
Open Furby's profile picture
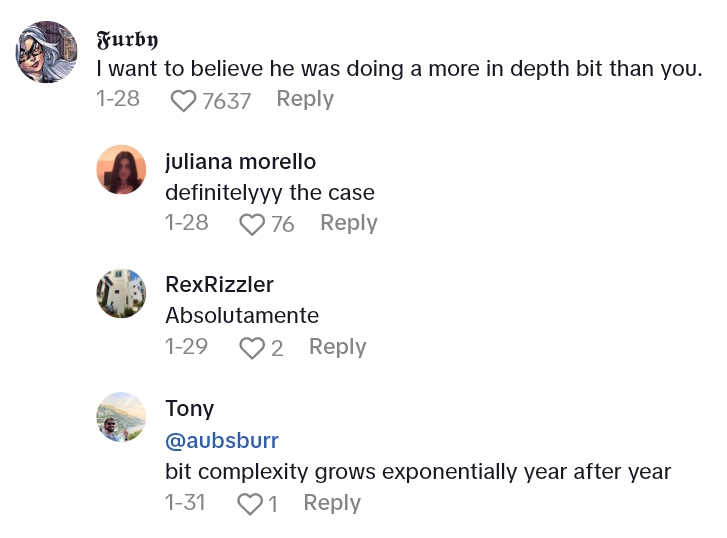pos(46,52)
